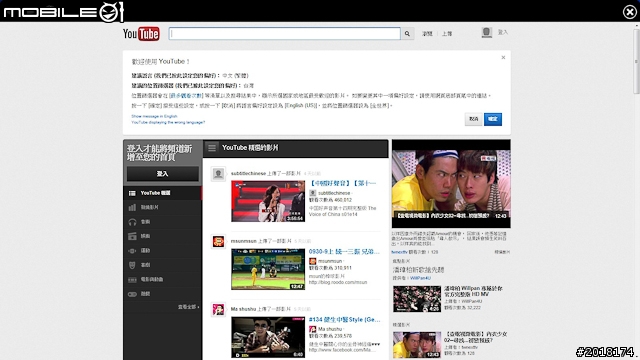Open the baseball game video thumbnail
The height and width of the screenshot is (360, 640).
coord(268,269)
